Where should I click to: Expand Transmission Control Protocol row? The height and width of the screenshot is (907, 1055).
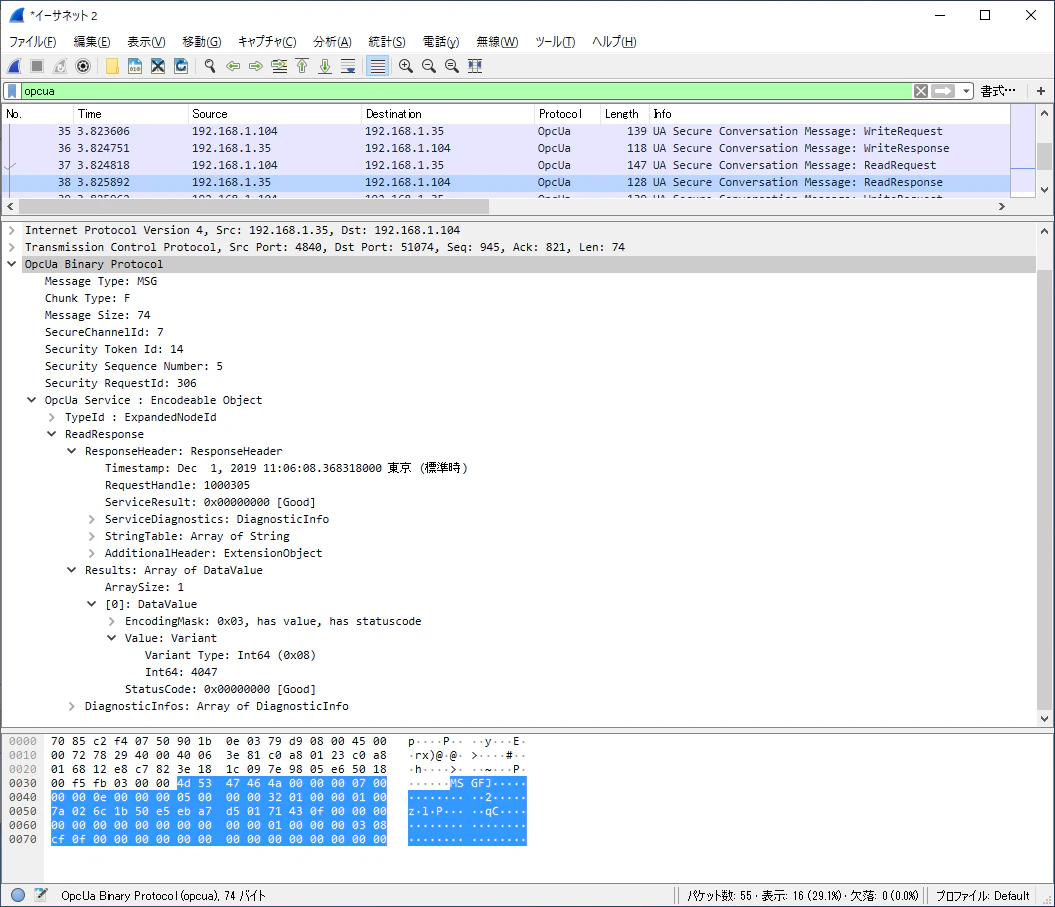click(x=11, y=247)
